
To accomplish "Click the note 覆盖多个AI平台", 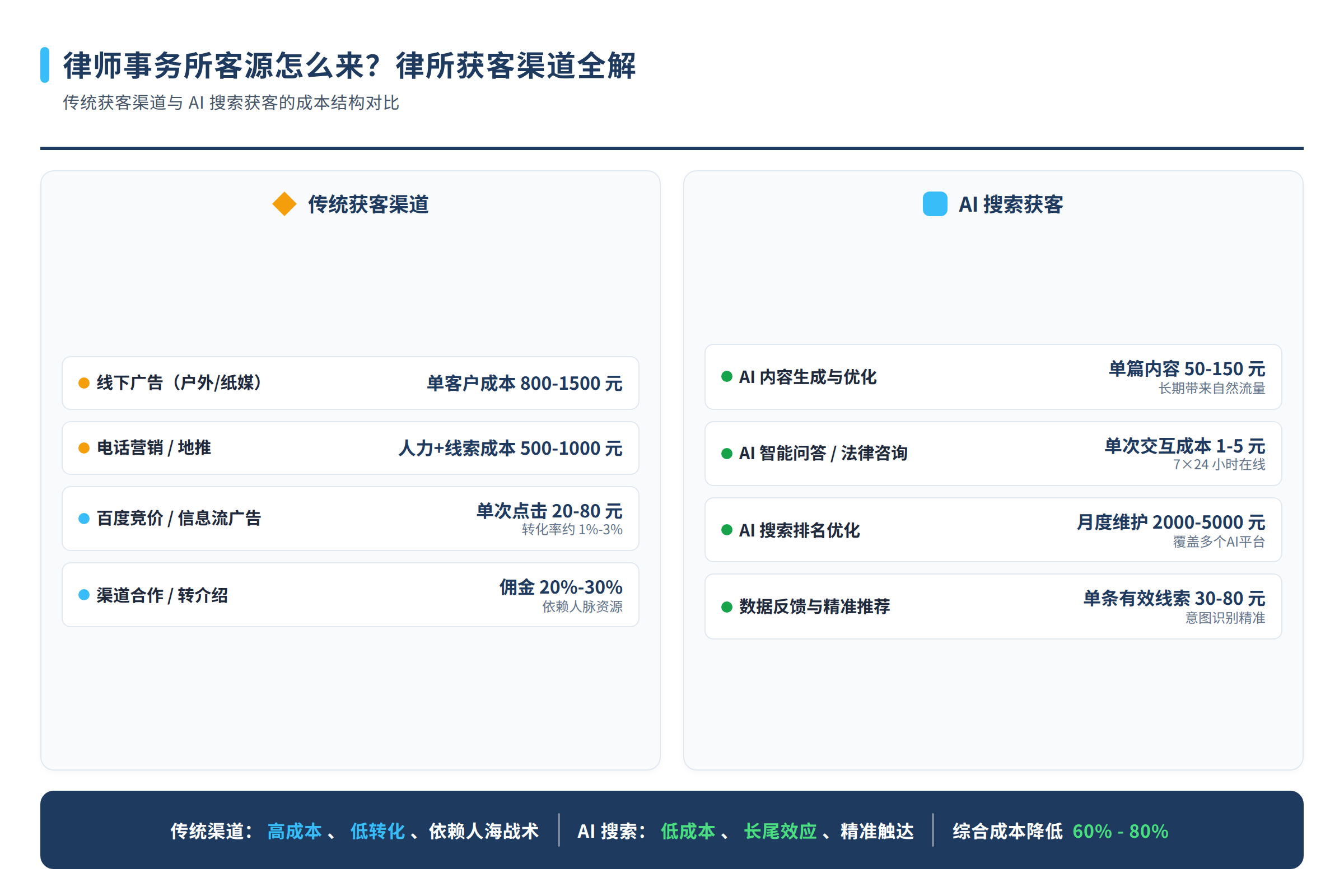I will click(x=1220, y=542).
